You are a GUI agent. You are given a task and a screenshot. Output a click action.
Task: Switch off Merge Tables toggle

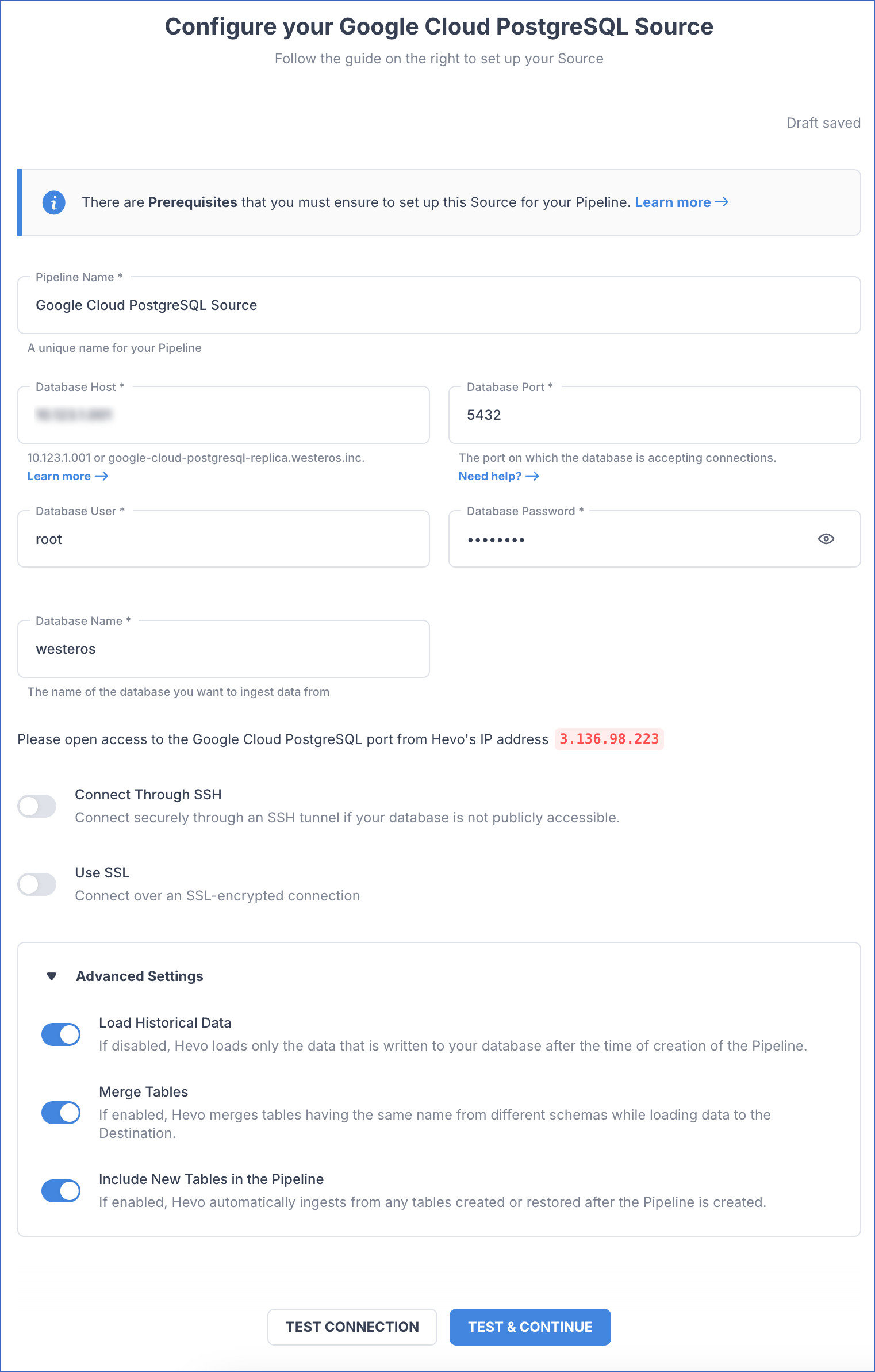tap(61, 1113)
